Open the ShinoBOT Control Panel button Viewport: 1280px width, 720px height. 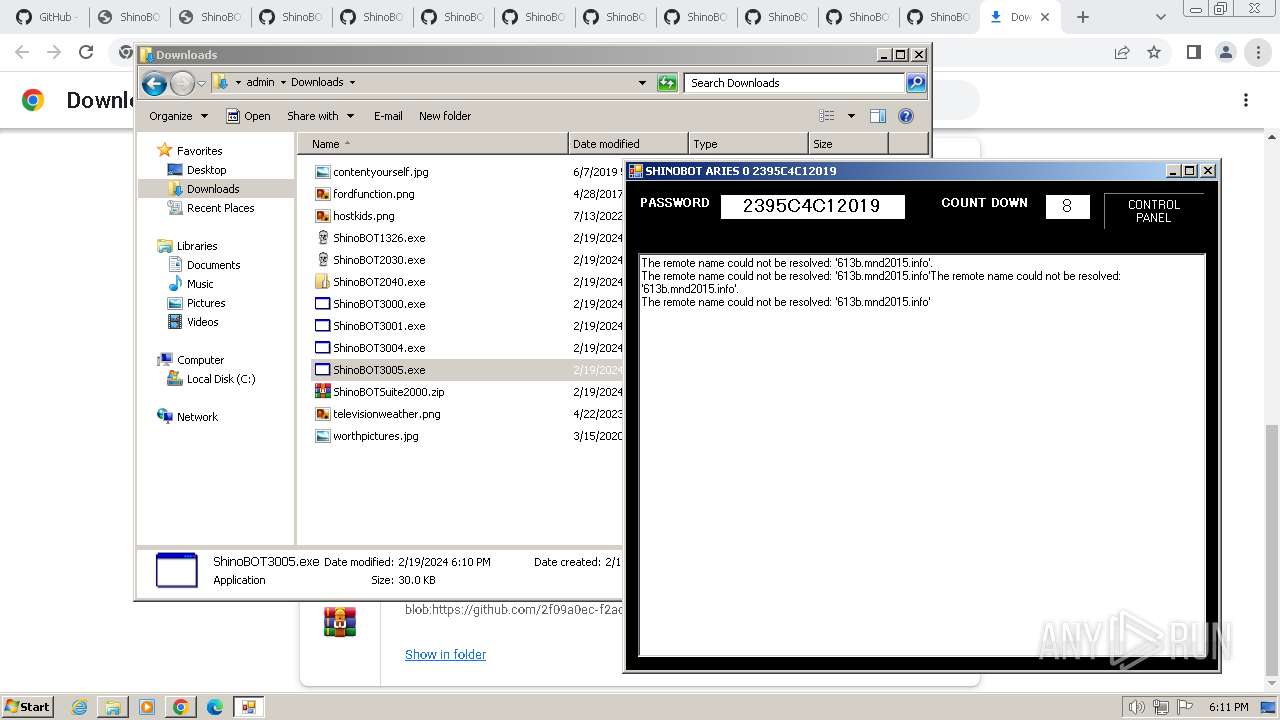(1153, 211)
